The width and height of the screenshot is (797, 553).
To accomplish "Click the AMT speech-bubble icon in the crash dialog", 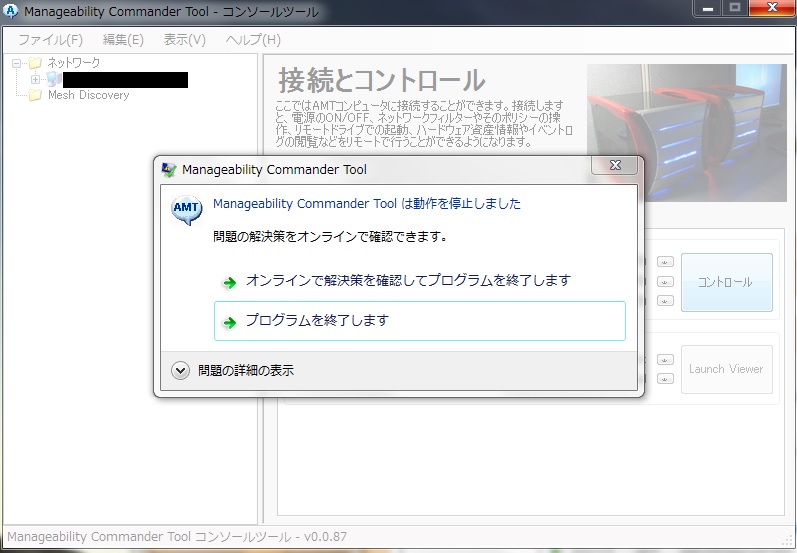I will 187,209.
